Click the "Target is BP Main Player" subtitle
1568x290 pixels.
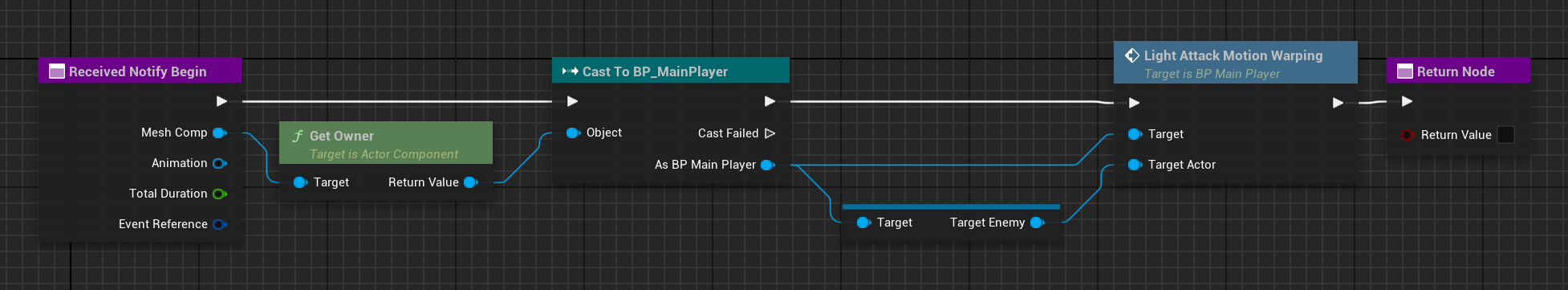(1212, 74)
